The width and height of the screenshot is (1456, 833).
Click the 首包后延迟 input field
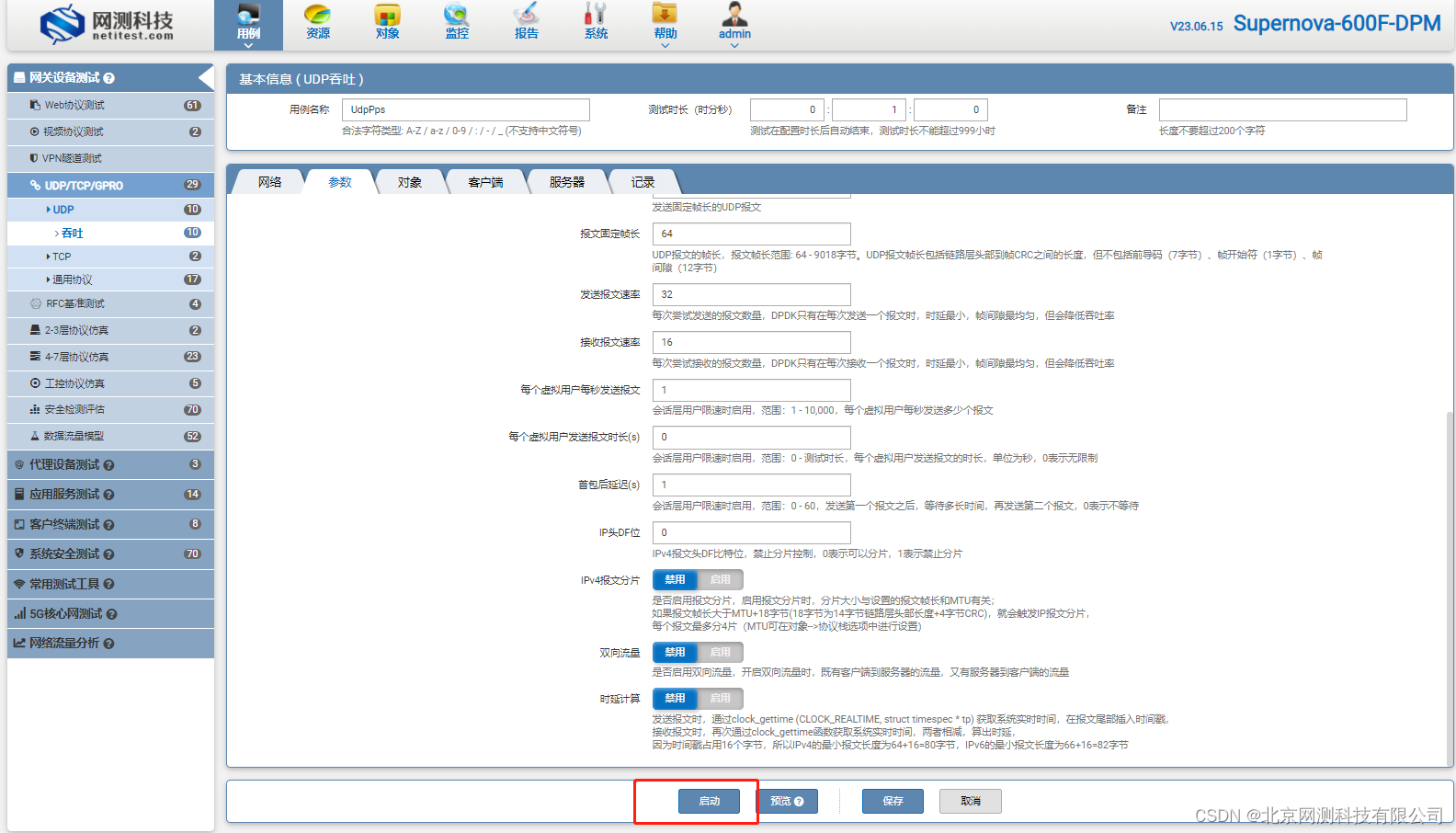coord(752,485)
